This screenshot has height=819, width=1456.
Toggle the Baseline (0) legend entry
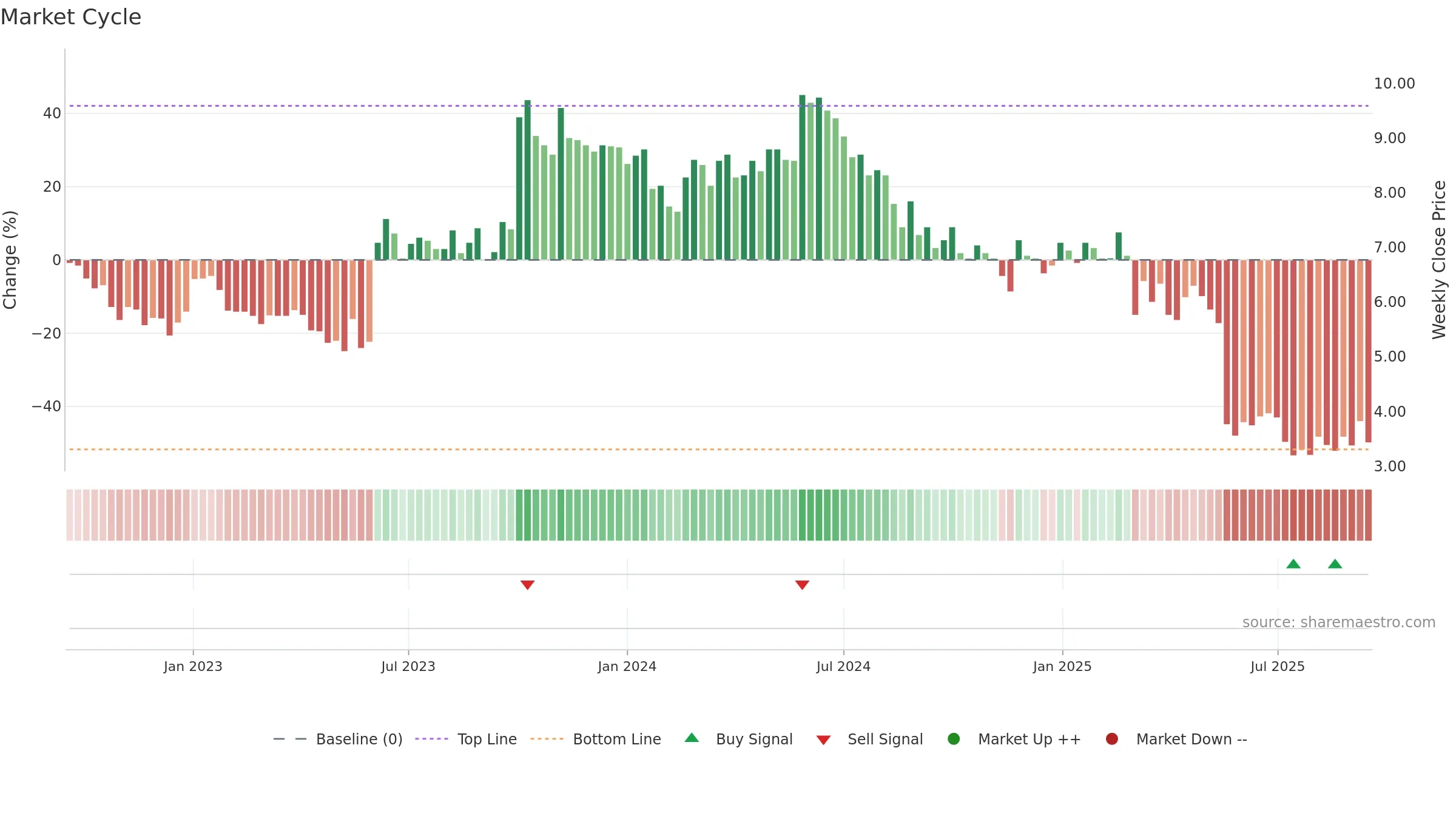[x=338, y=739]
